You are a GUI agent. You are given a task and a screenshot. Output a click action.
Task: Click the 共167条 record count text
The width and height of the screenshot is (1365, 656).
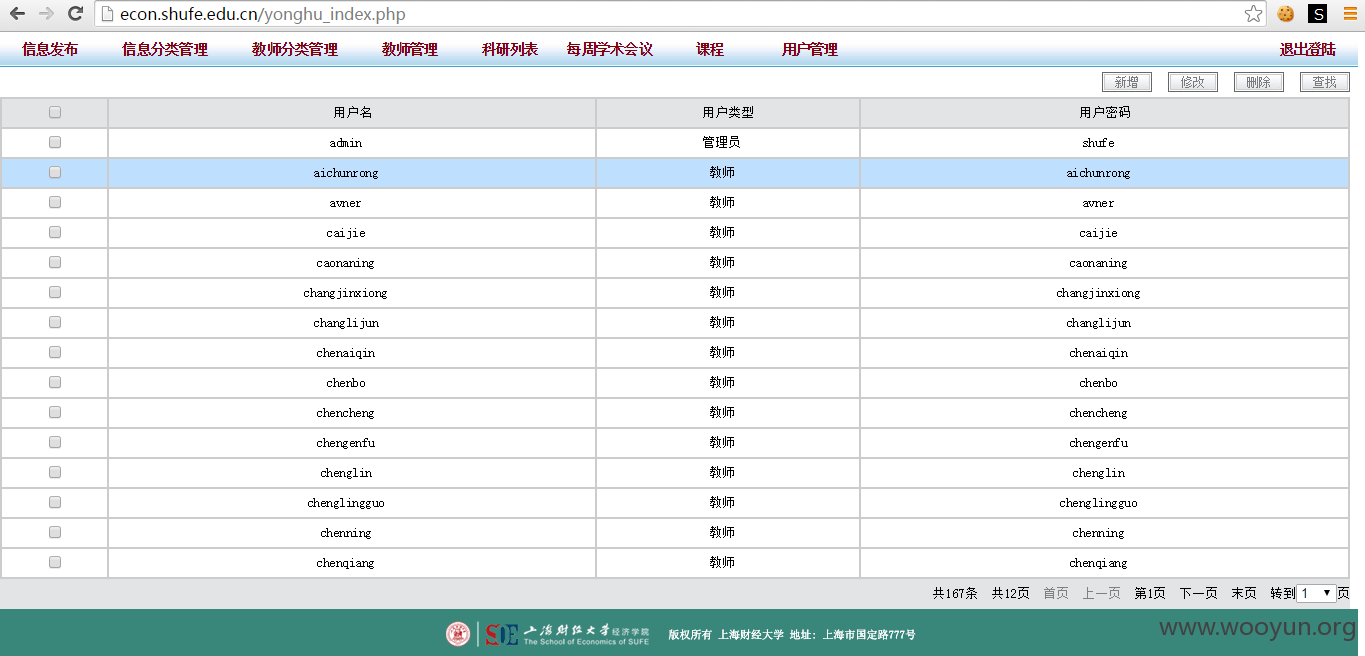pos(955,593)
